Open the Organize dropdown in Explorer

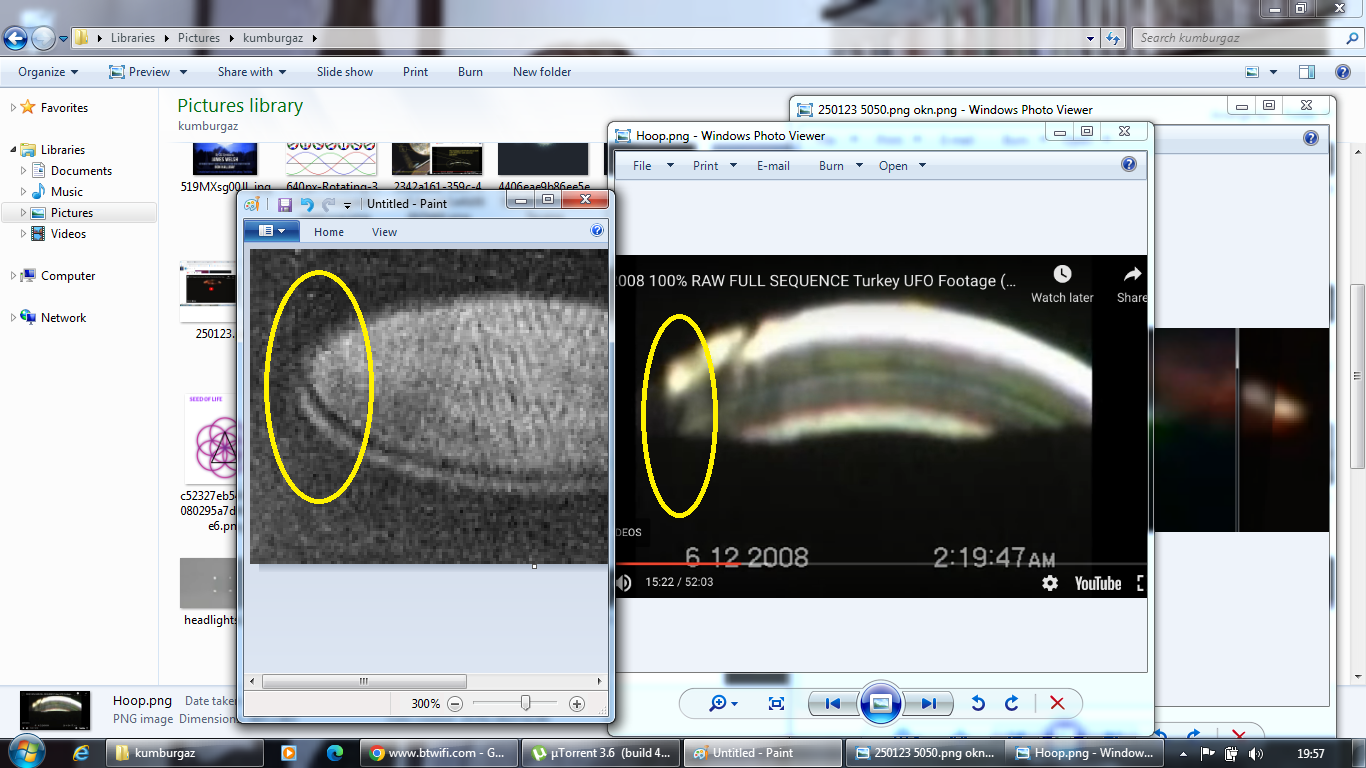coord(48,72)
